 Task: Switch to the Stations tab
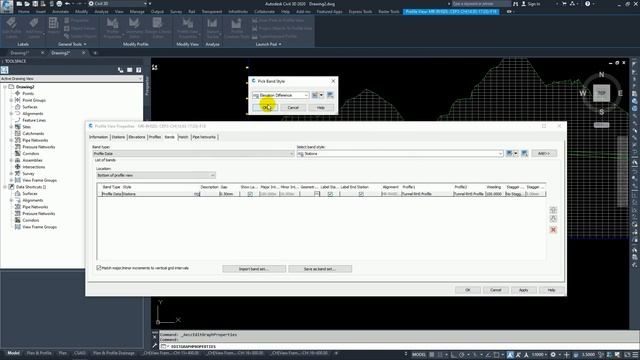coord(118,137)
